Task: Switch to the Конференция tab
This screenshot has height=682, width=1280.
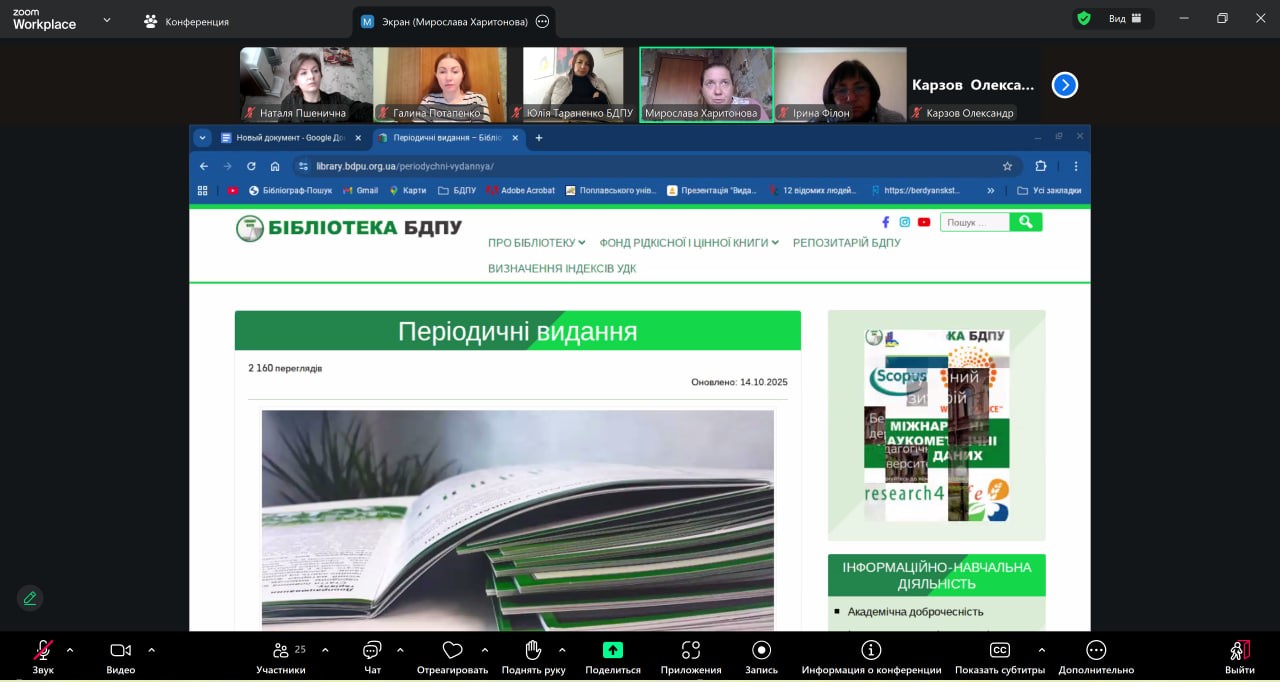Action: pos(186,21)
